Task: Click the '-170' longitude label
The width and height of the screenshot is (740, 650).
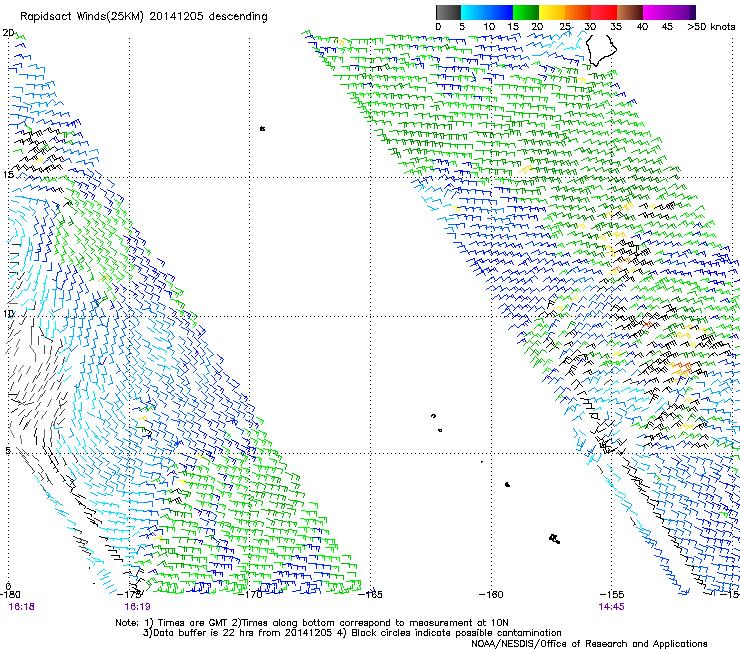Action: pos(250,595)
